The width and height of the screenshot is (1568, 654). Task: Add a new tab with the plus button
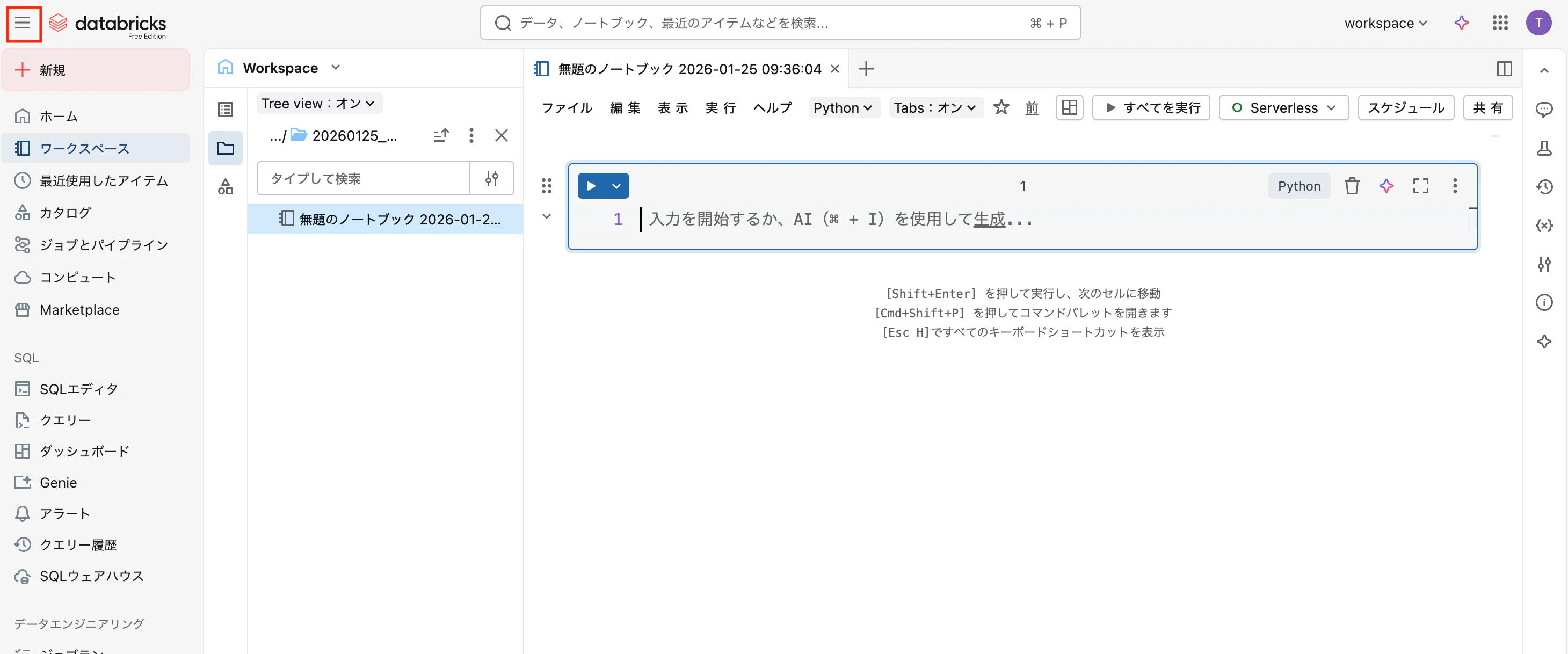pyautogui.click(x=866, y=69)
